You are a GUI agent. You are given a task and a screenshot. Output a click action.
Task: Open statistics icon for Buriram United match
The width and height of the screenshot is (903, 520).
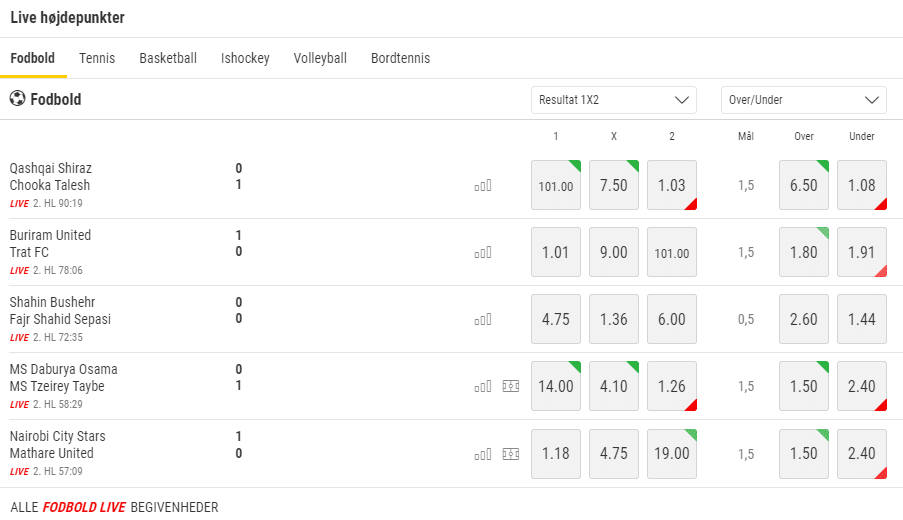tap(483, 252)
